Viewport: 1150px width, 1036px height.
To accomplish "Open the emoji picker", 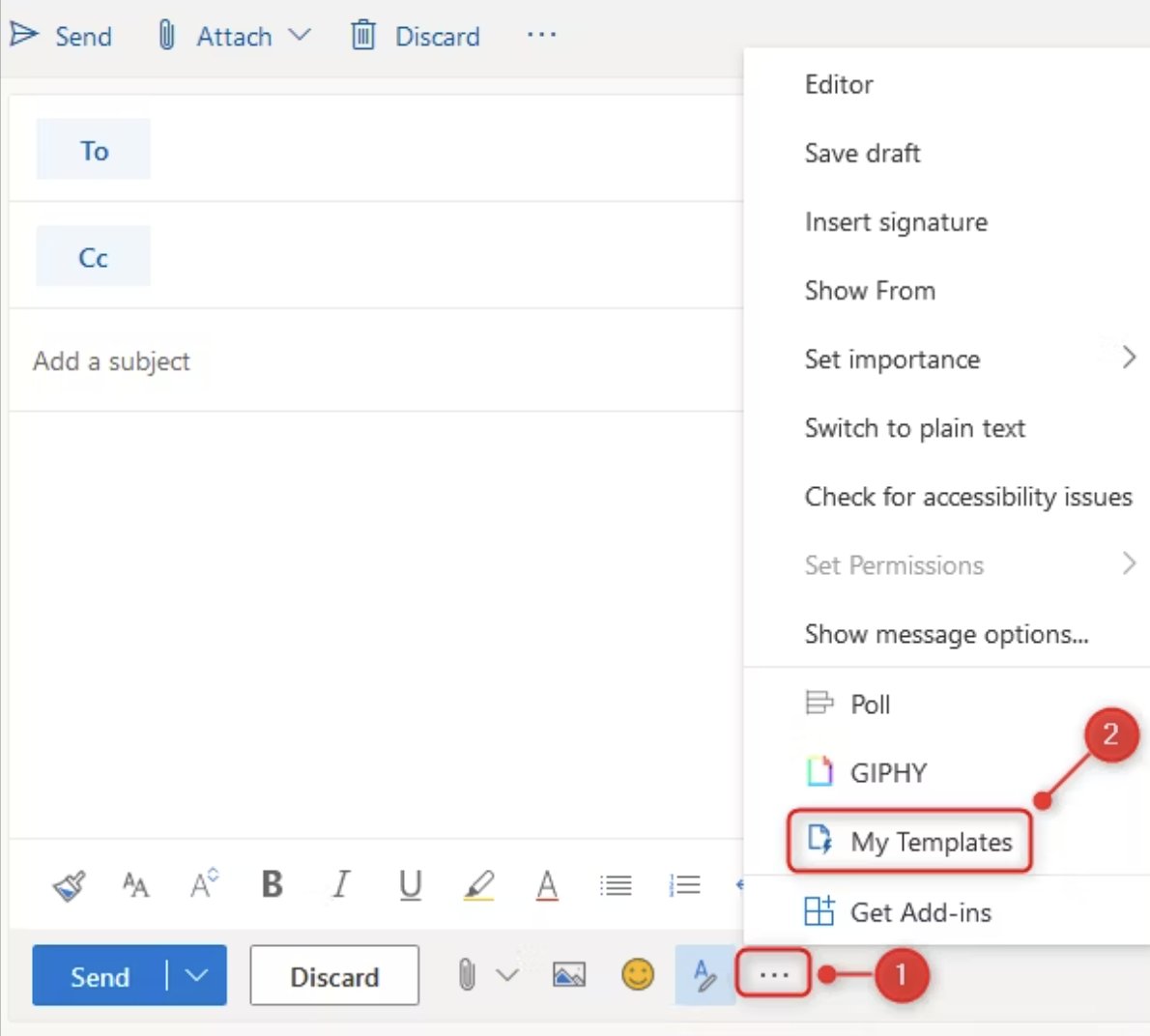I will pyautogui.click(x=639, y=976).
